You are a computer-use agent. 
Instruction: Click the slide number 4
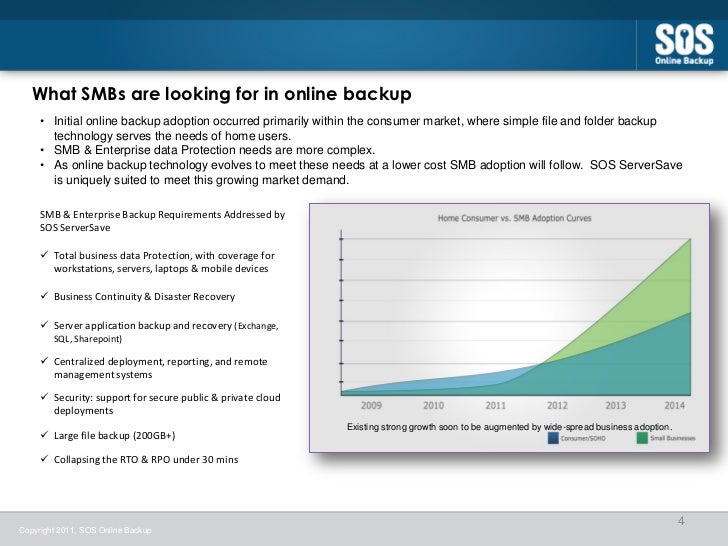[681, 521]
